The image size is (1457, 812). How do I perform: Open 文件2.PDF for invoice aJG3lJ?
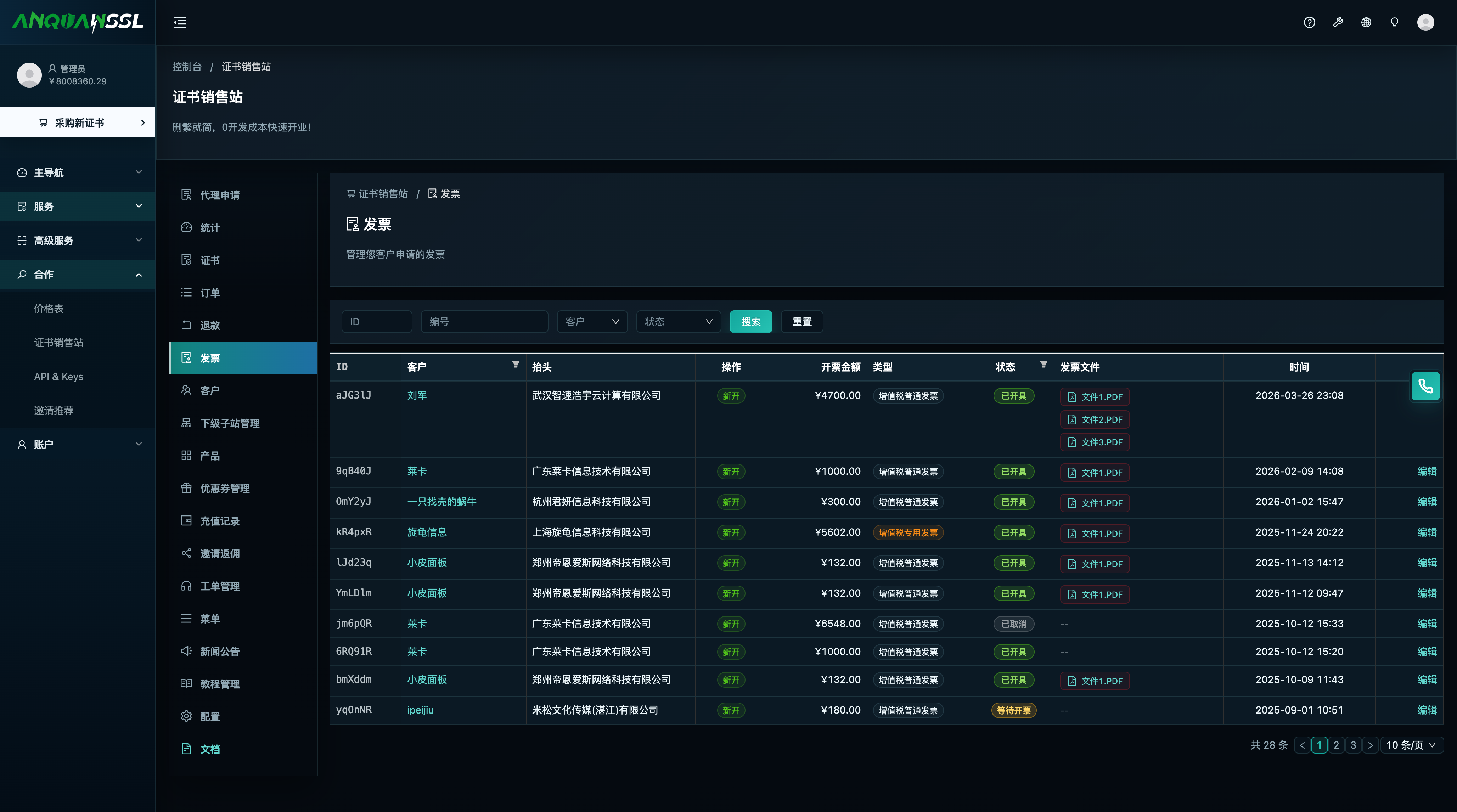click(x=1095, y=419)
